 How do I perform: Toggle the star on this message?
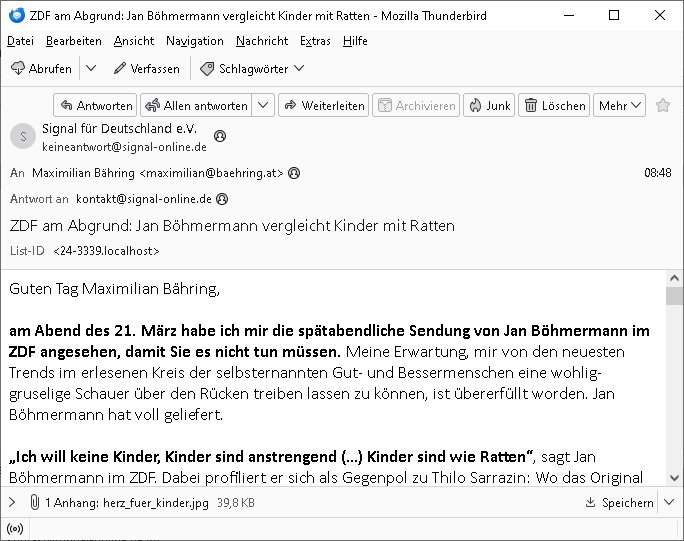tap(663, 105)
